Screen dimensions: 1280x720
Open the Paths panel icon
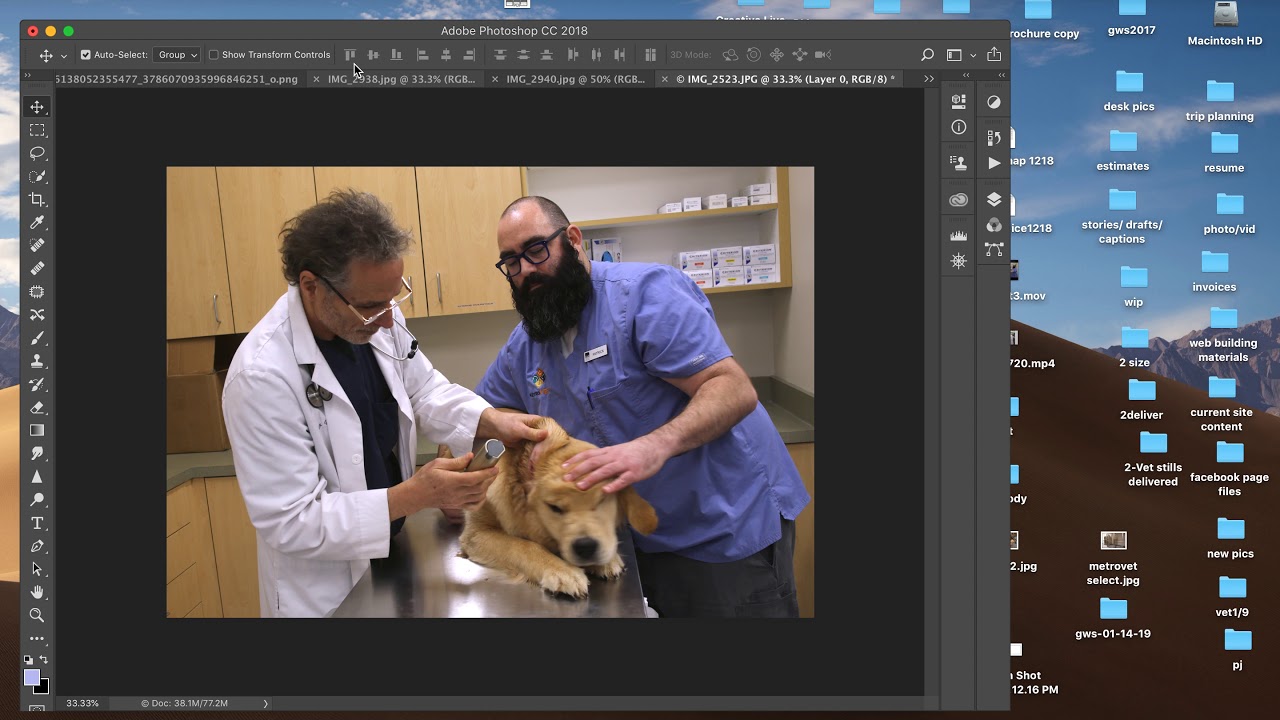(994, 250)
